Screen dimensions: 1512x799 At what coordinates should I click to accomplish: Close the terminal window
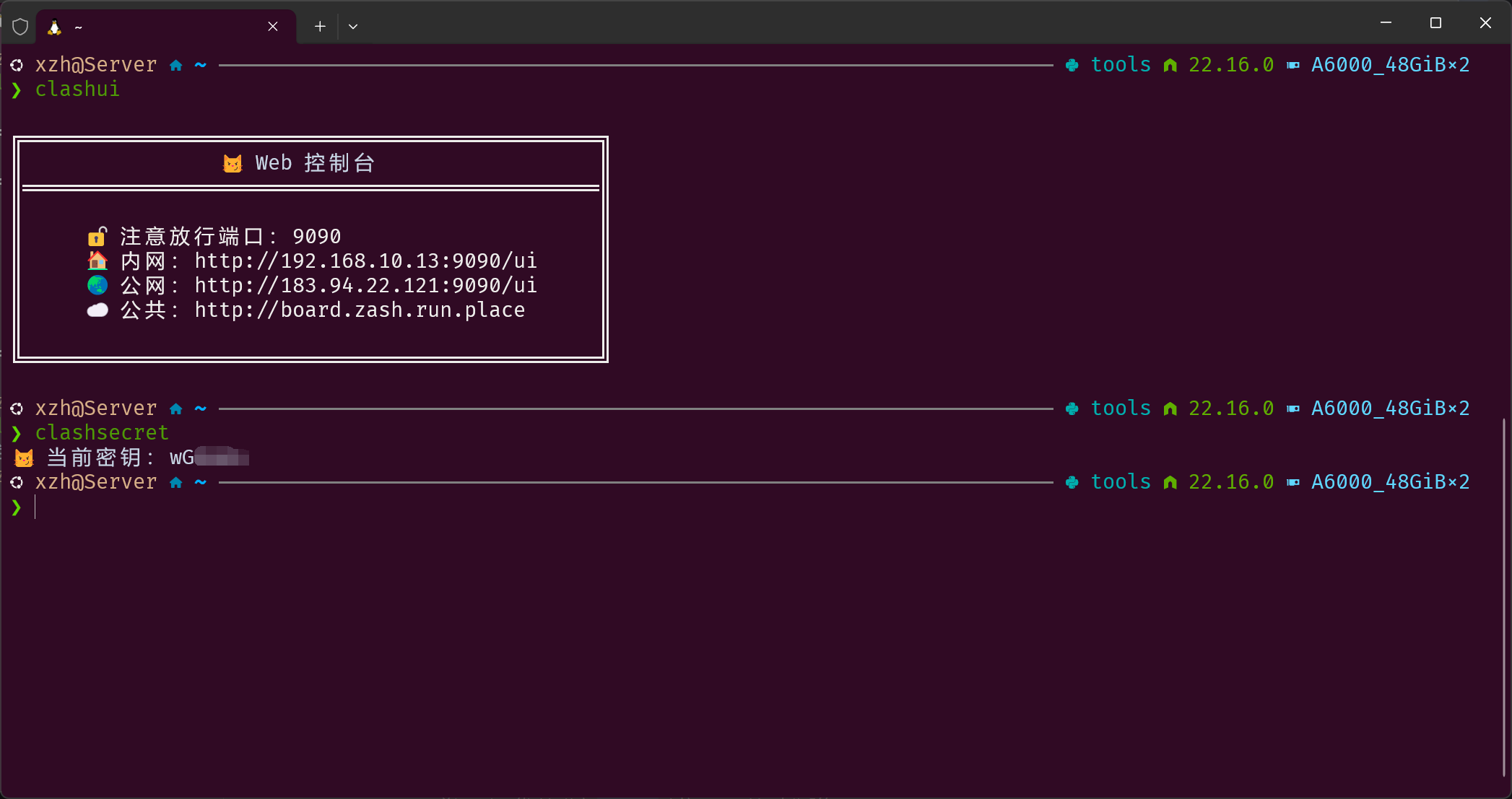(x=1485, y=23)
